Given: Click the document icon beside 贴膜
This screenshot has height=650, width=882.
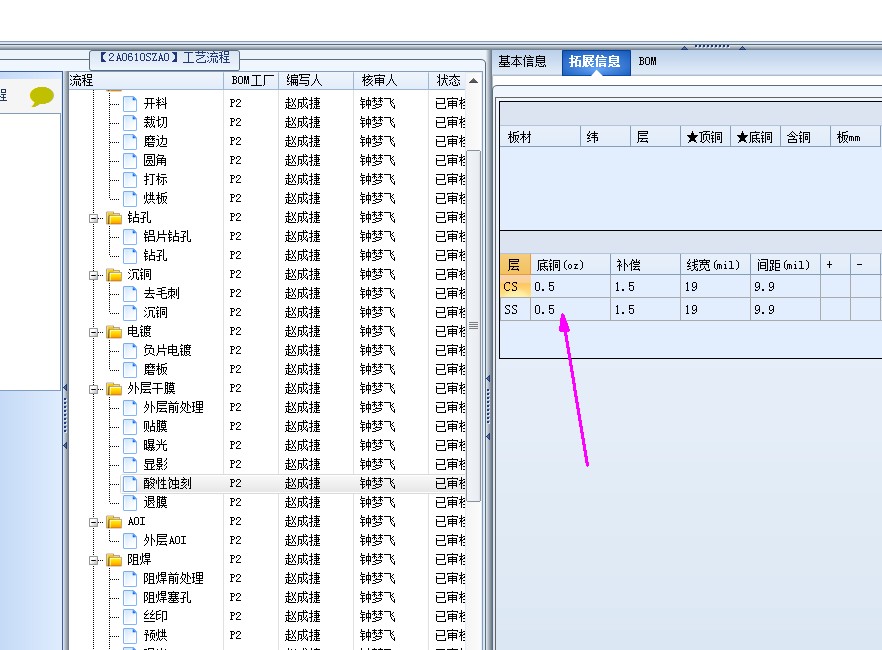Looking at the screenshot, I should pyautogui.click(x=130, y=427).
